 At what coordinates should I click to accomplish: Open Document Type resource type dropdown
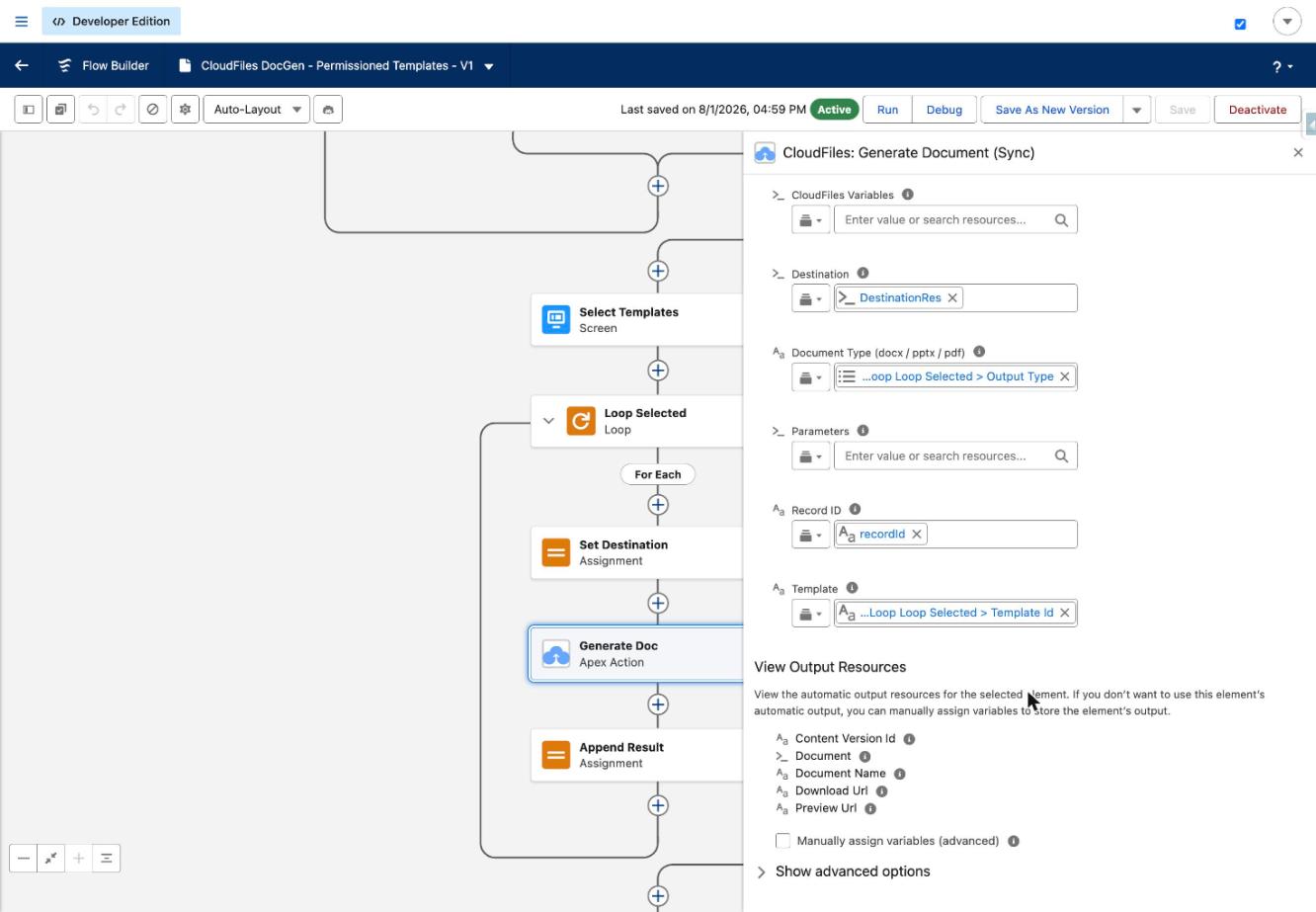click(x=809, y=377)
